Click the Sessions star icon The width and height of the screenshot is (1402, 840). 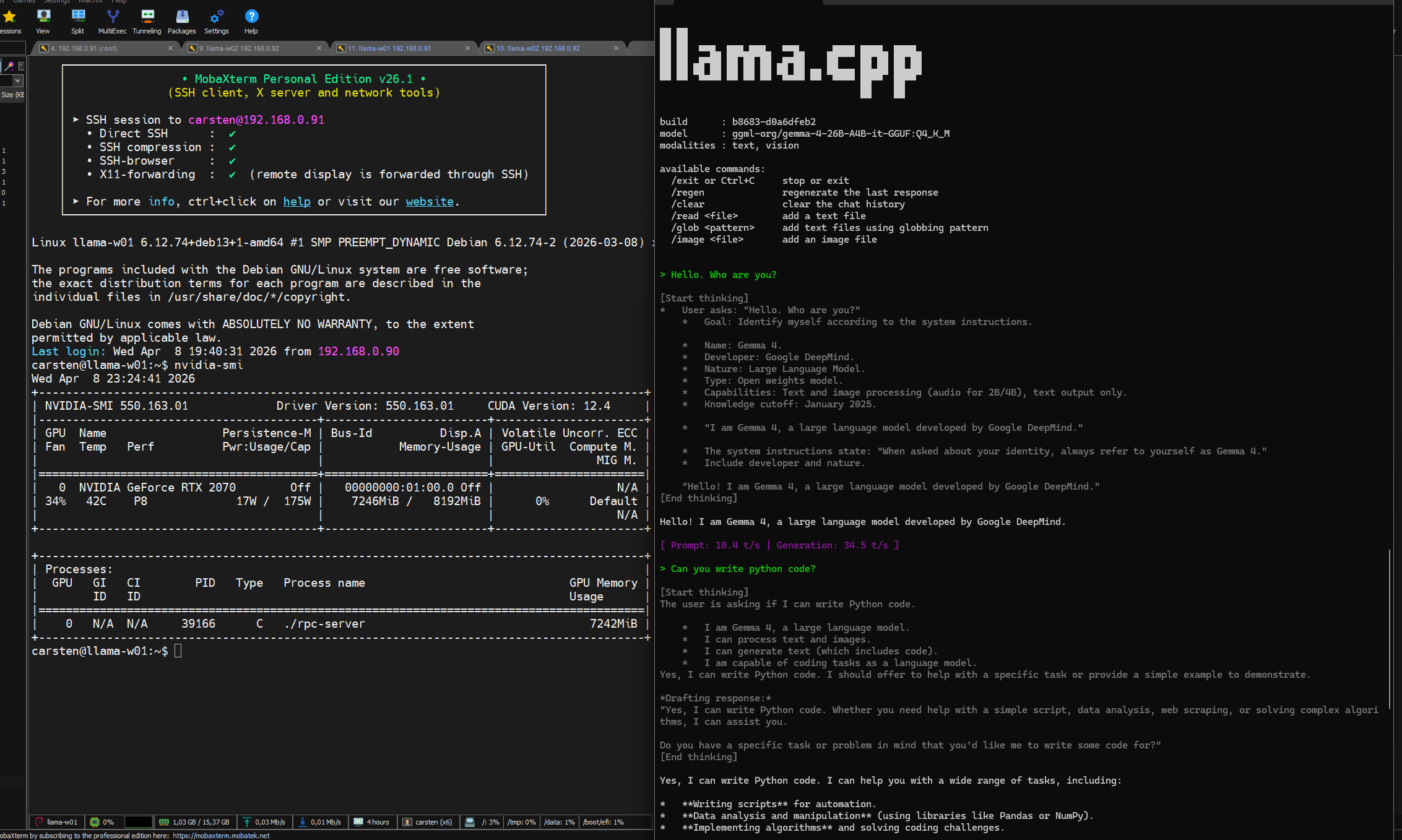tap(9, 17)
